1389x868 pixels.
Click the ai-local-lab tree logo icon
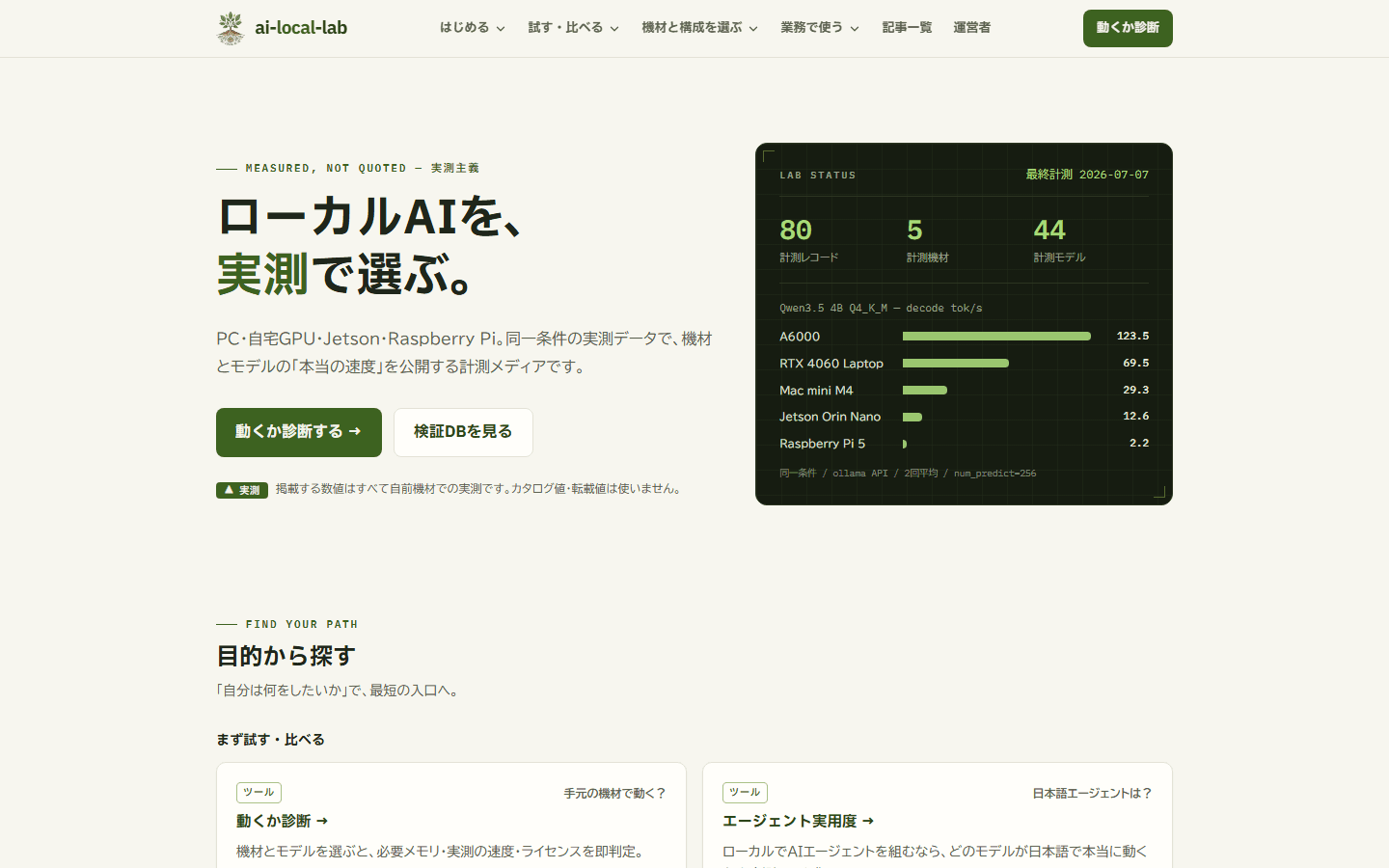click(231, 28)
